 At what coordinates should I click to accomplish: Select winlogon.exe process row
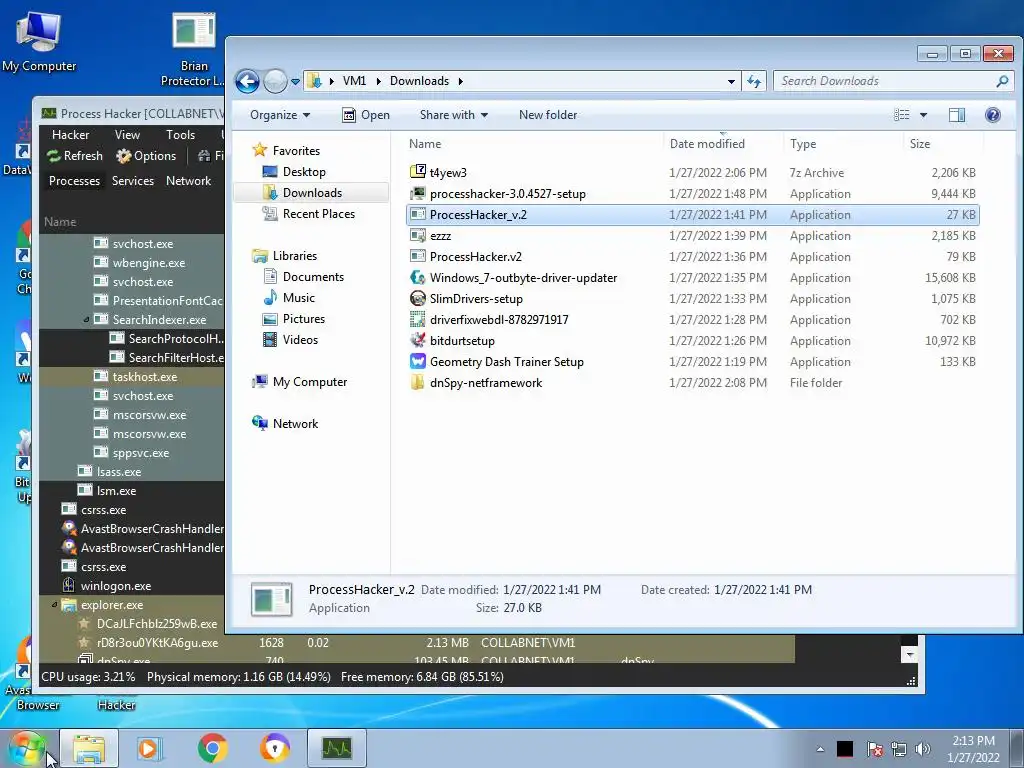click(x=132, y=586)
